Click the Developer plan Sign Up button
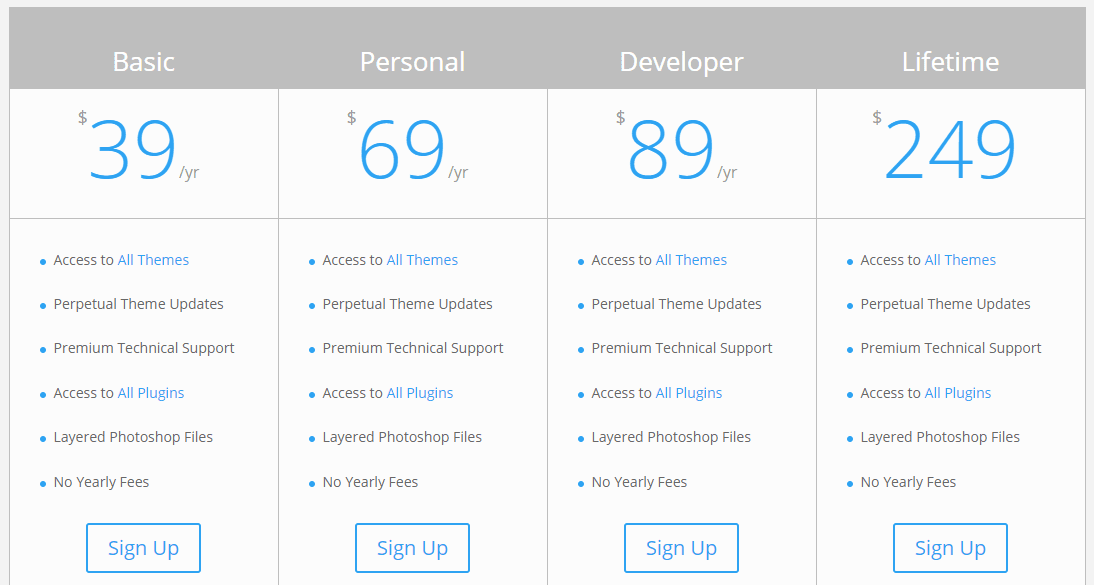The height and width of the screenshot is (585, 1094). coord(681,548)
